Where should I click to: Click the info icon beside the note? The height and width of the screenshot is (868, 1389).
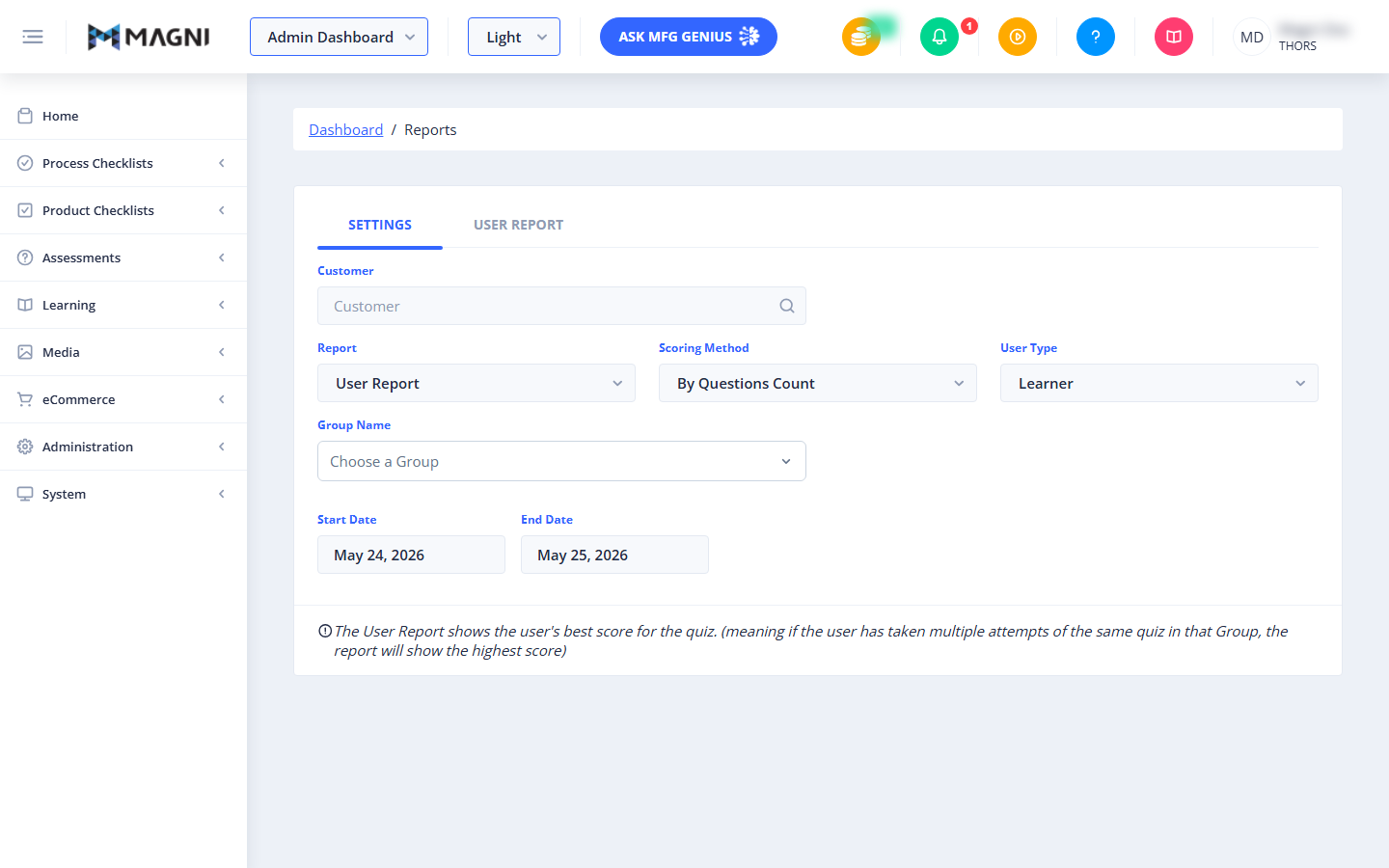(325, 631)
